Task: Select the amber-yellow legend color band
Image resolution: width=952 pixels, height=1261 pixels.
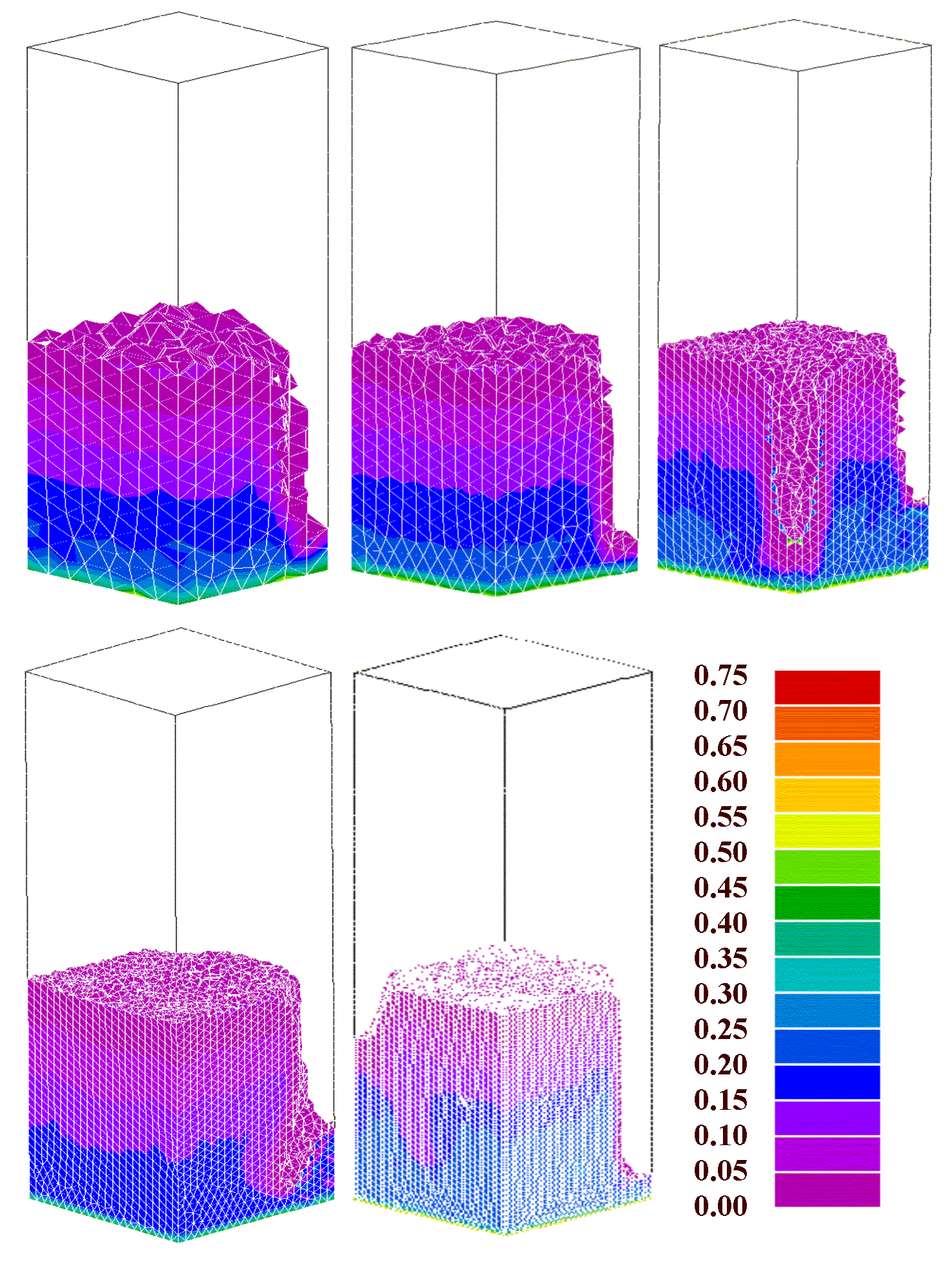Action: point(827,795)
